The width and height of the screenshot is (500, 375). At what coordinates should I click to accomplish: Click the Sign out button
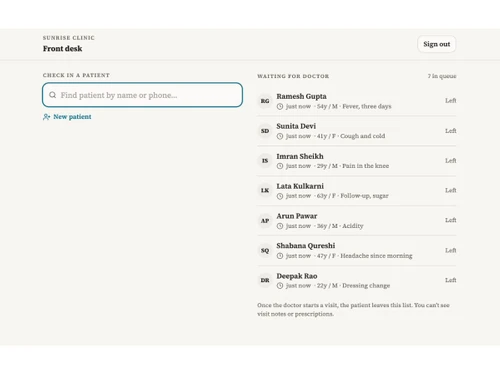coord(437,44)
